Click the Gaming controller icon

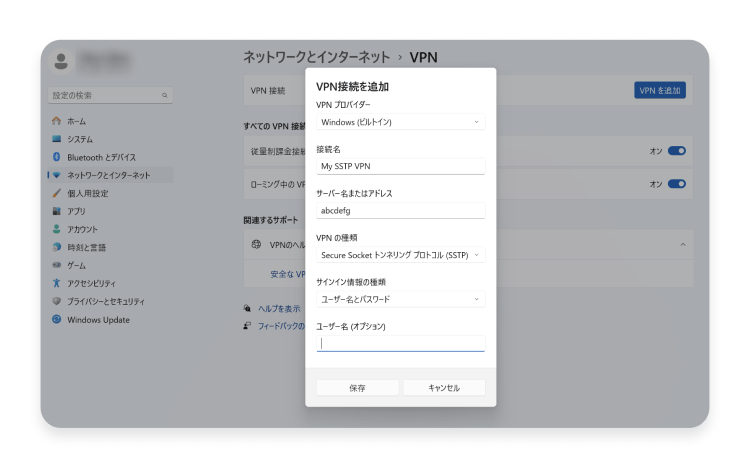coord(56,265)
